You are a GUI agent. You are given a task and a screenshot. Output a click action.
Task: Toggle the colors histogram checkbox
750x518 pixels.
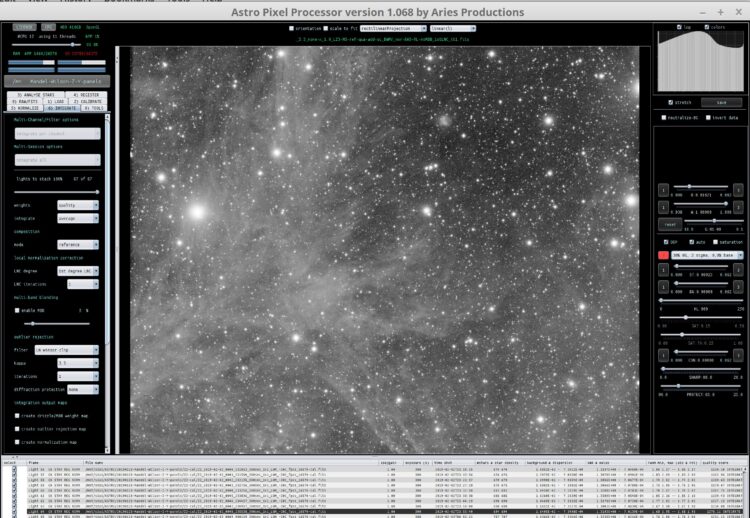[706, 27]
